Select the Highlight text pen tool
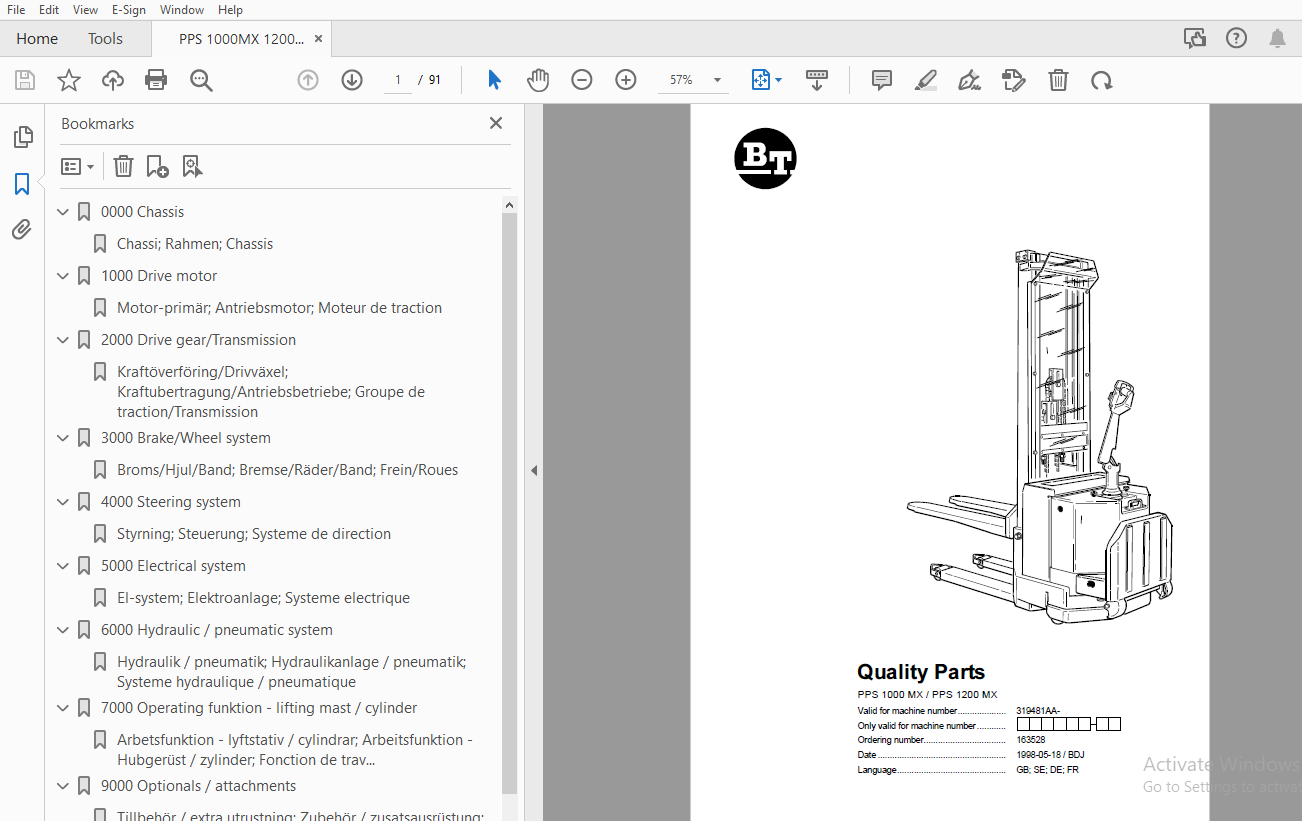The width and height of the screenshot is (1302, 821). (x=926, y=80)
